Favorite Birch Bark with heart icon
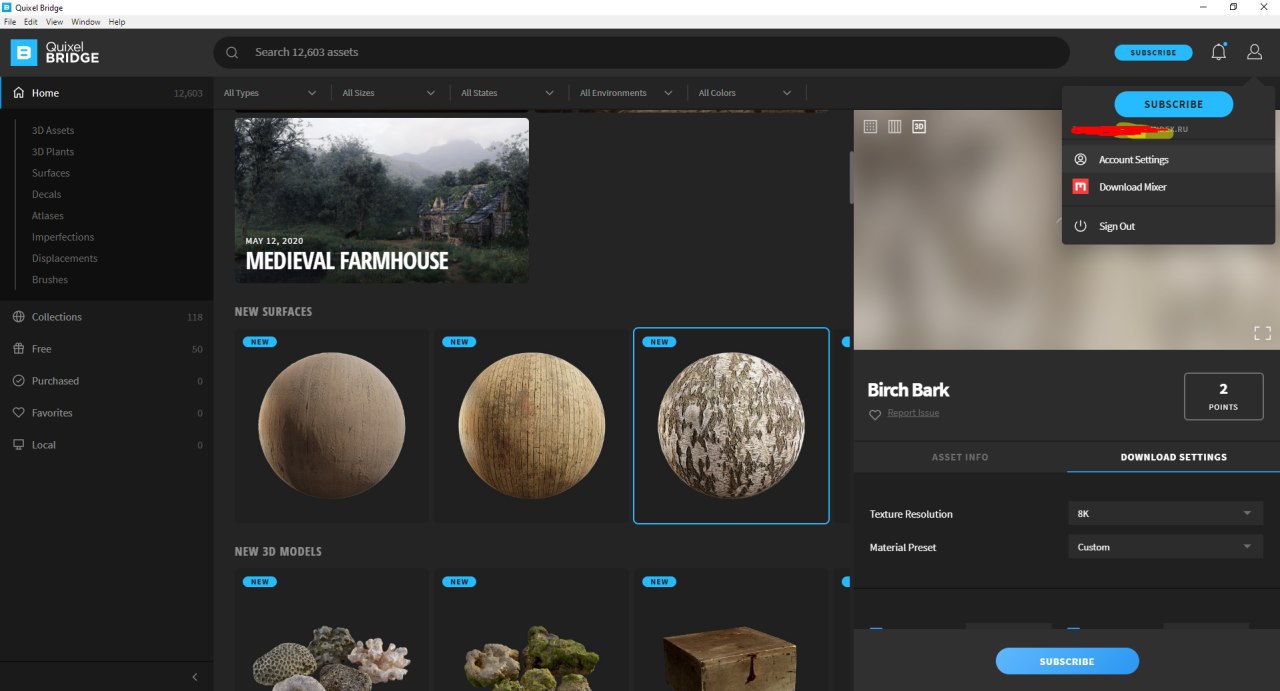 (875, 414)
